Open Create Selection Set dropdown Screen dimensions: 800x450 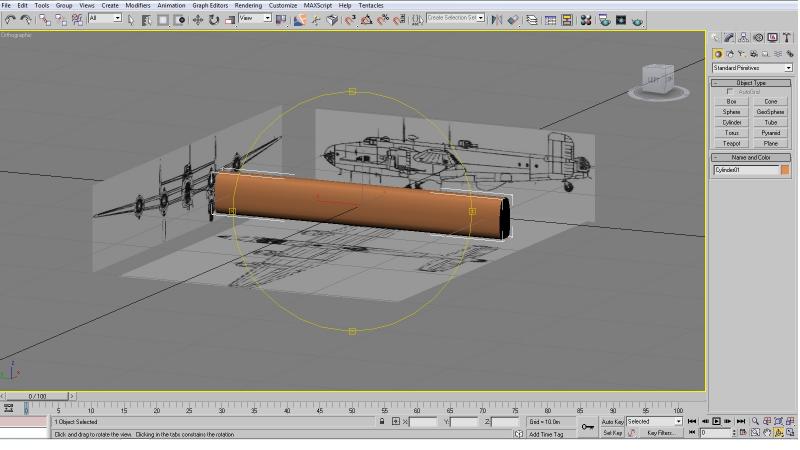(x=455, y=18)
